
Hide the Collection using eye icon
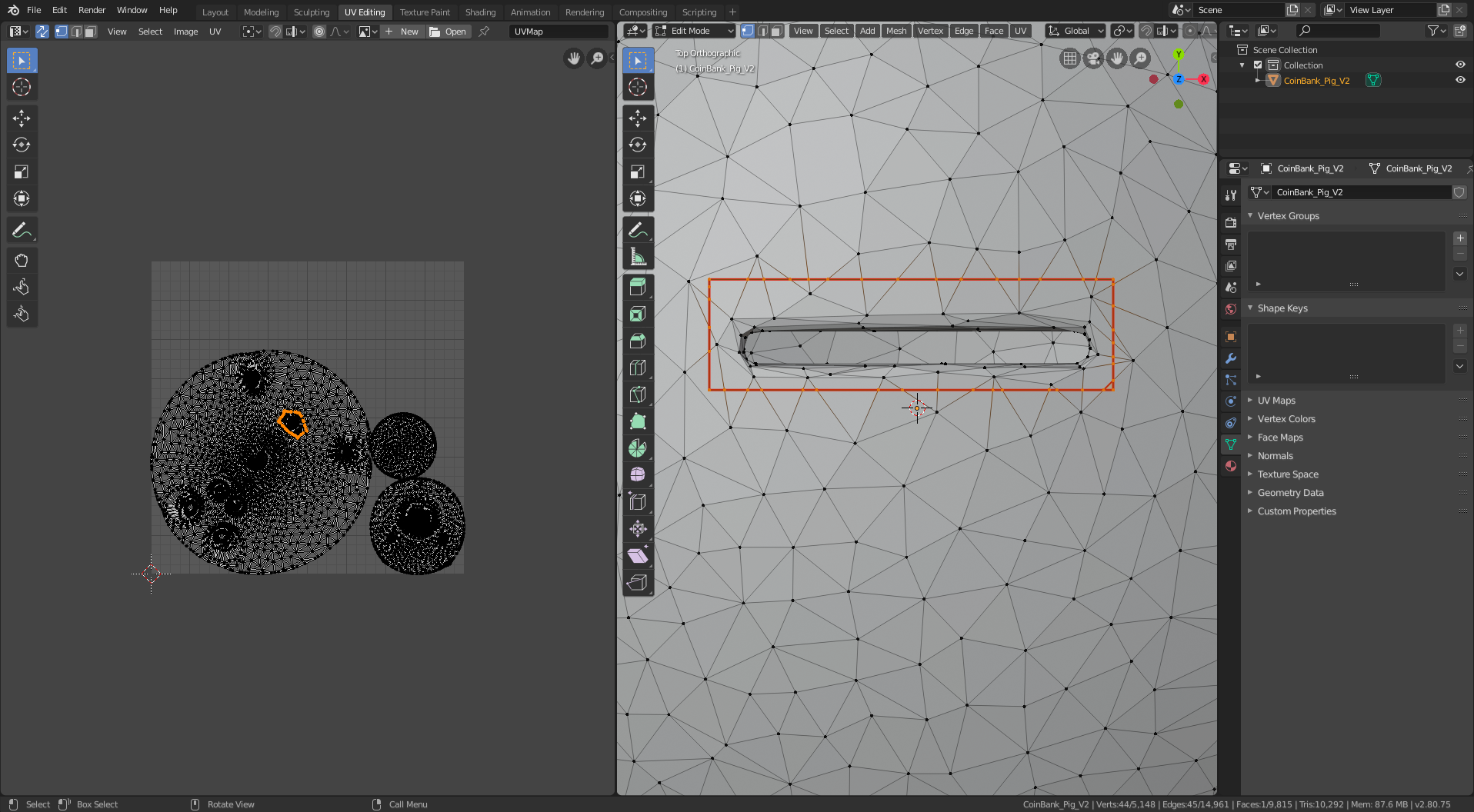[x=1459, y=65]
